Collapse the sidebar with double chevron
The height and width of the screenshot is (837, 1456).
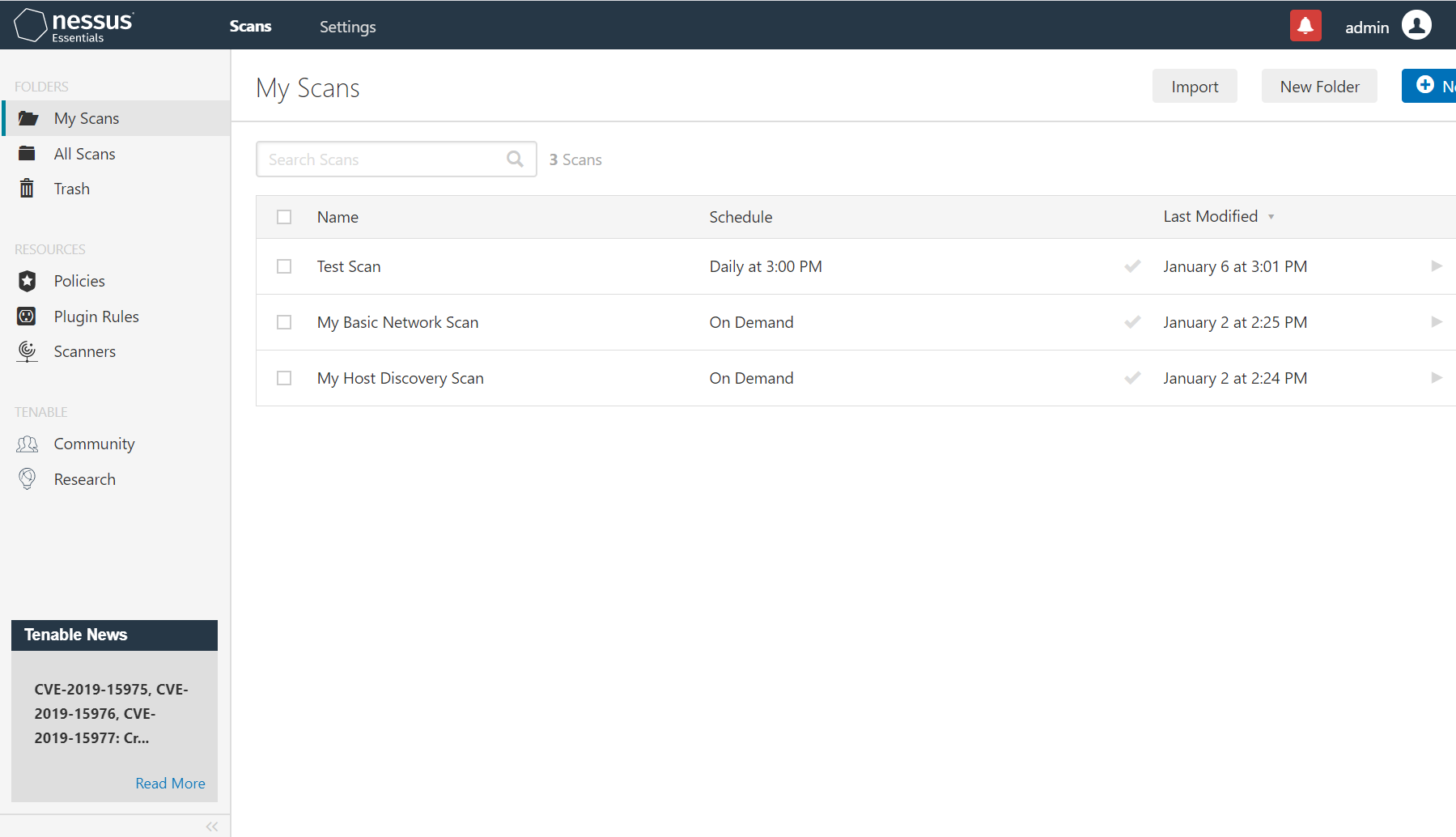click(x=212, y=826)
